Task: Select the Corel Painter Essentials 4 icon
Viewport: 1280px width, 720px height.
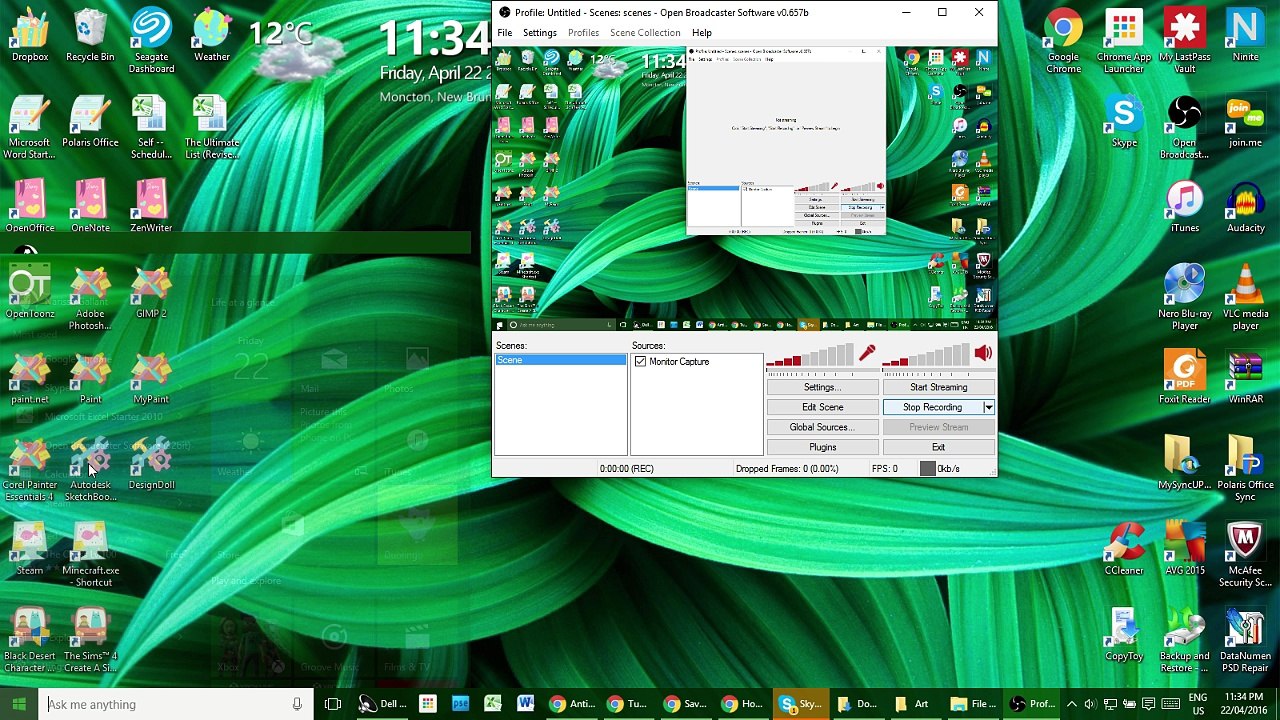Action: pyautogui.click(x=30, y=469)
